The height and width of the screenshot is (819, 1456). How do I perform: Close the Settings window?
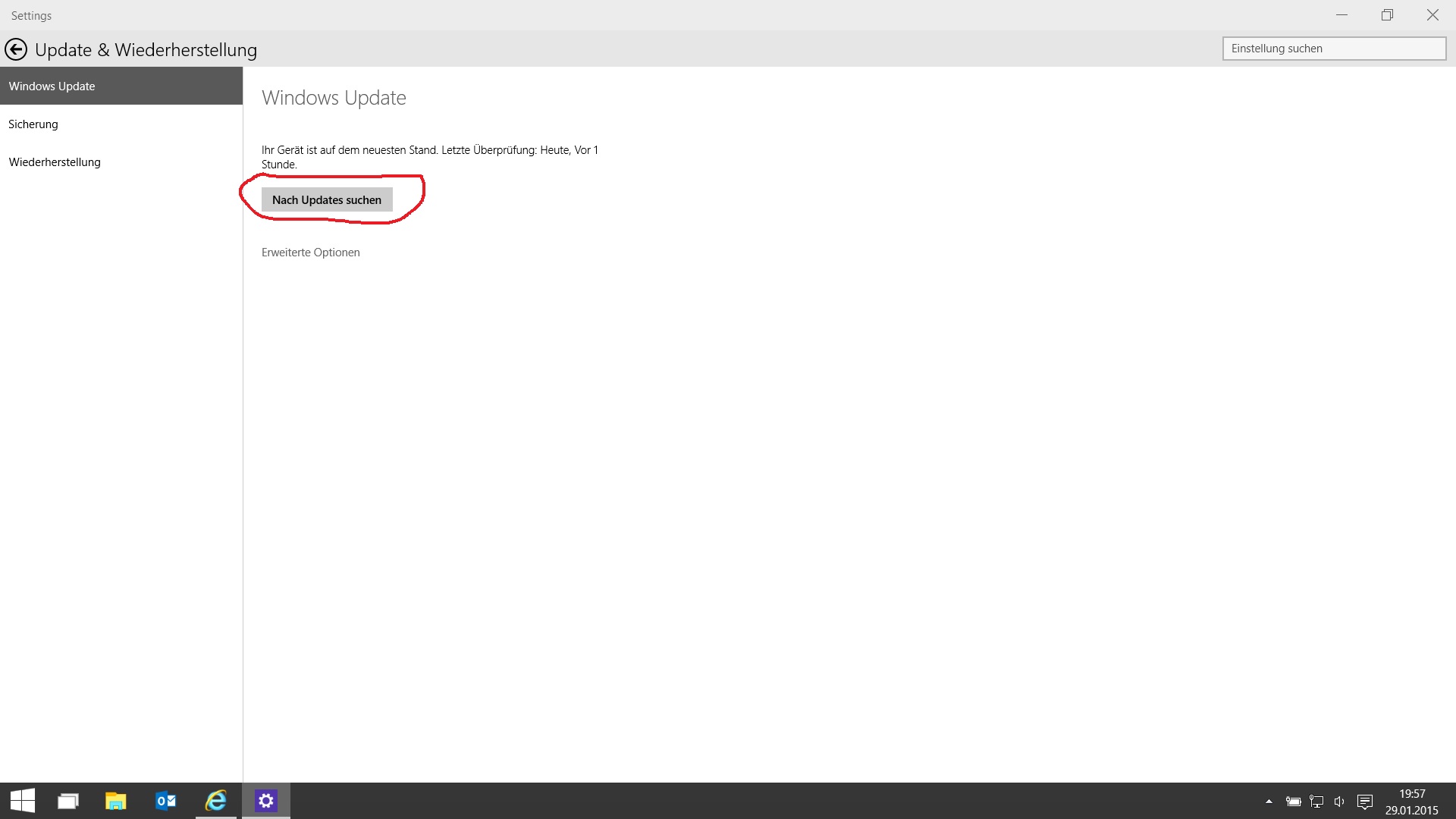pos(1432,15)
